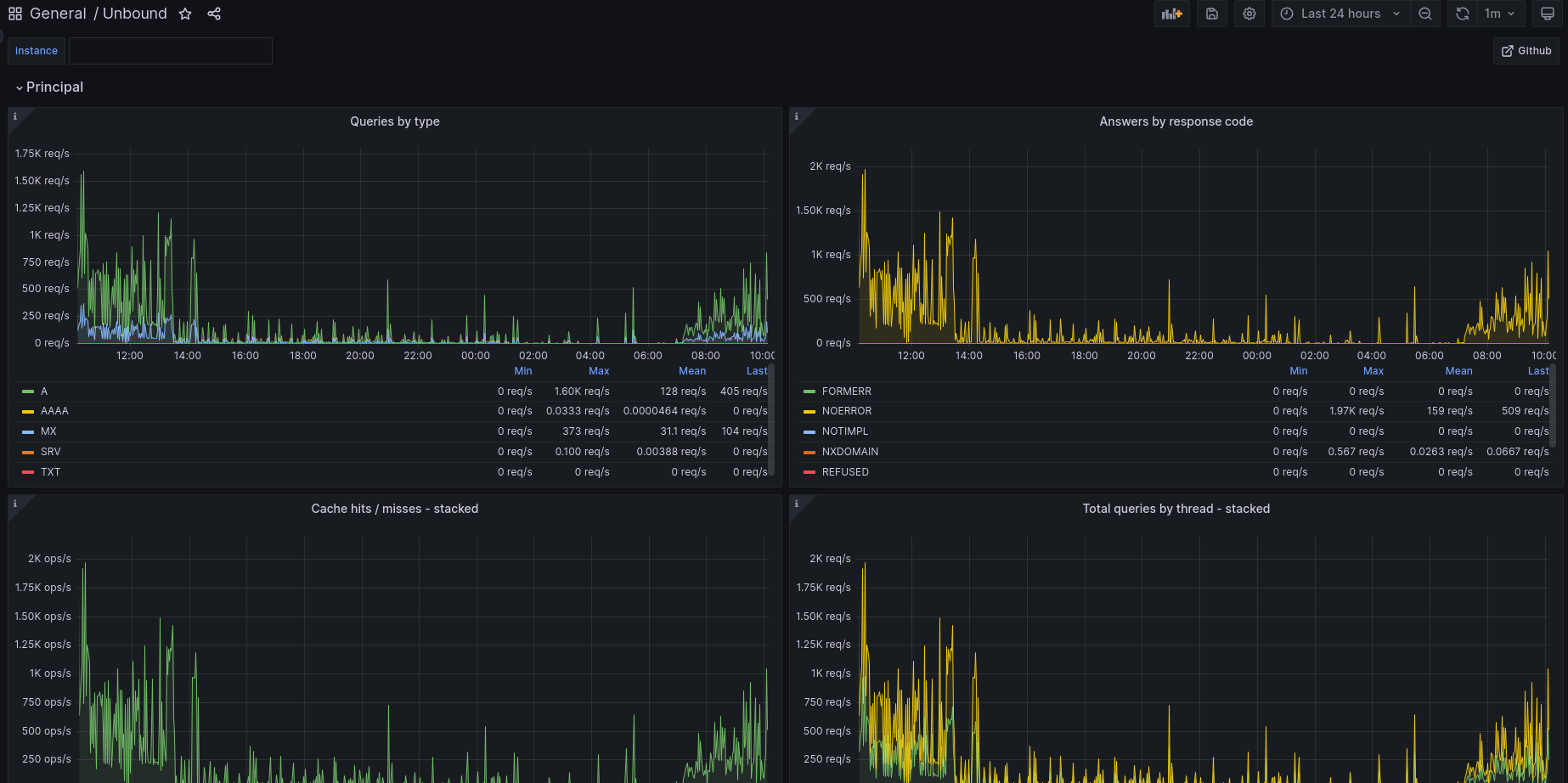Image resolution: width=1568 pixels, height=783 pixels.
Task: Open the Answers by response code menu
Action: [1176, 121]
